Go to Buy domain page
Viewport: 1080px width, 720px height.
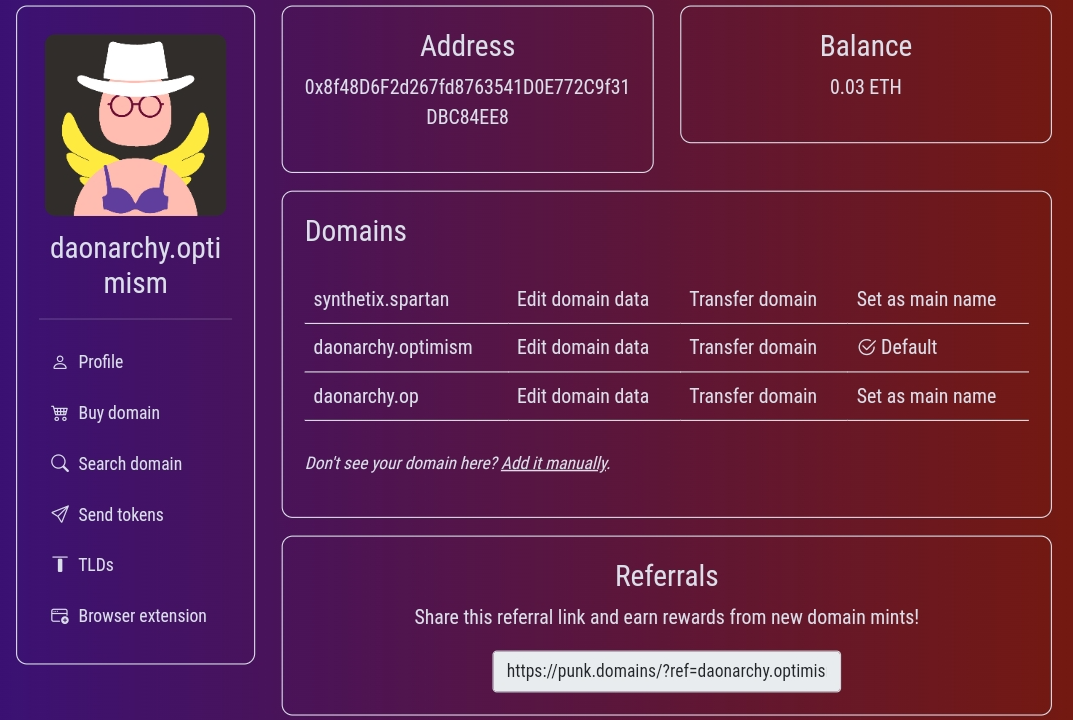pyautogui.click(x=119, y=413)
